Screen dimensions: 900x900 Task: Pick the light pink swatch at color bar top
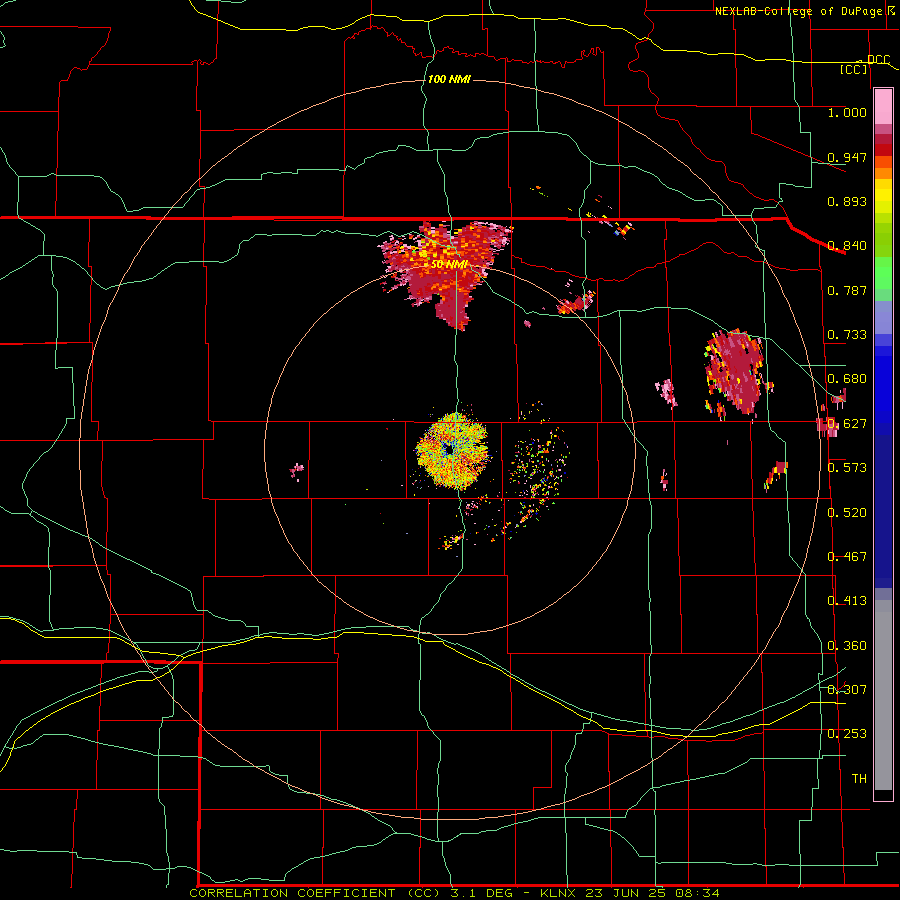[883, 106]
